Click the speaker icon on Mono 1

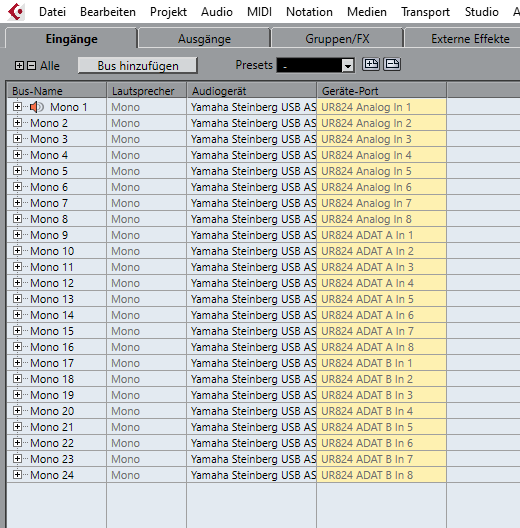(36, 107)
